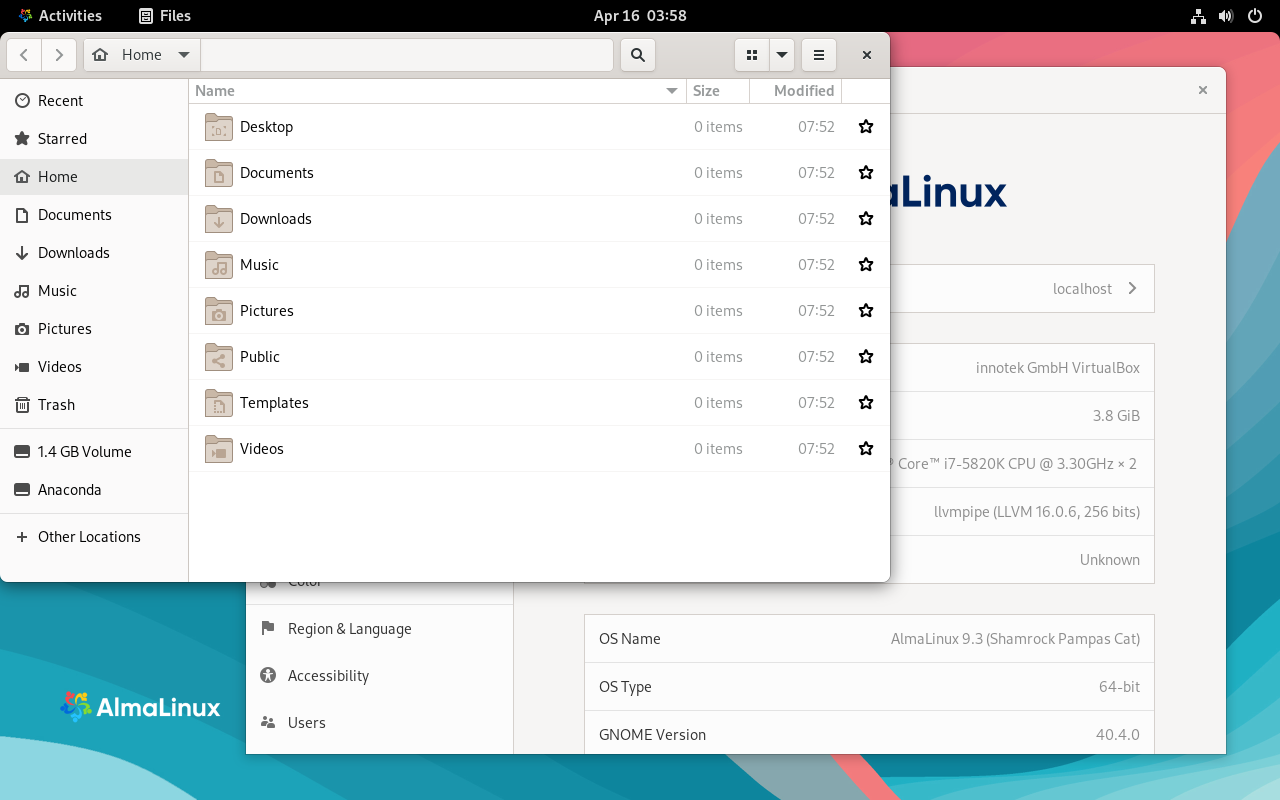
Task: Open the view options dropdown arrow
Action: point(782,55)
